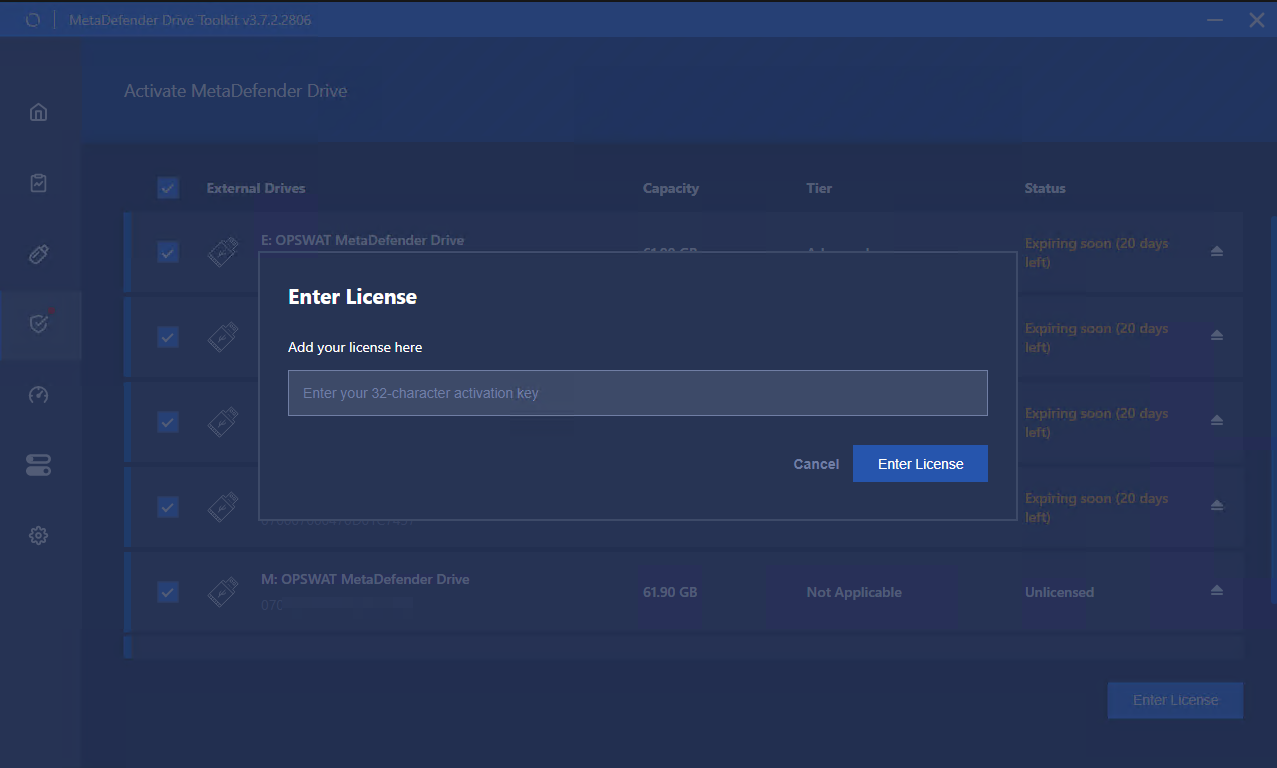
Task: Uncheck the E: drive checkbox
Action: coord(168,252)
